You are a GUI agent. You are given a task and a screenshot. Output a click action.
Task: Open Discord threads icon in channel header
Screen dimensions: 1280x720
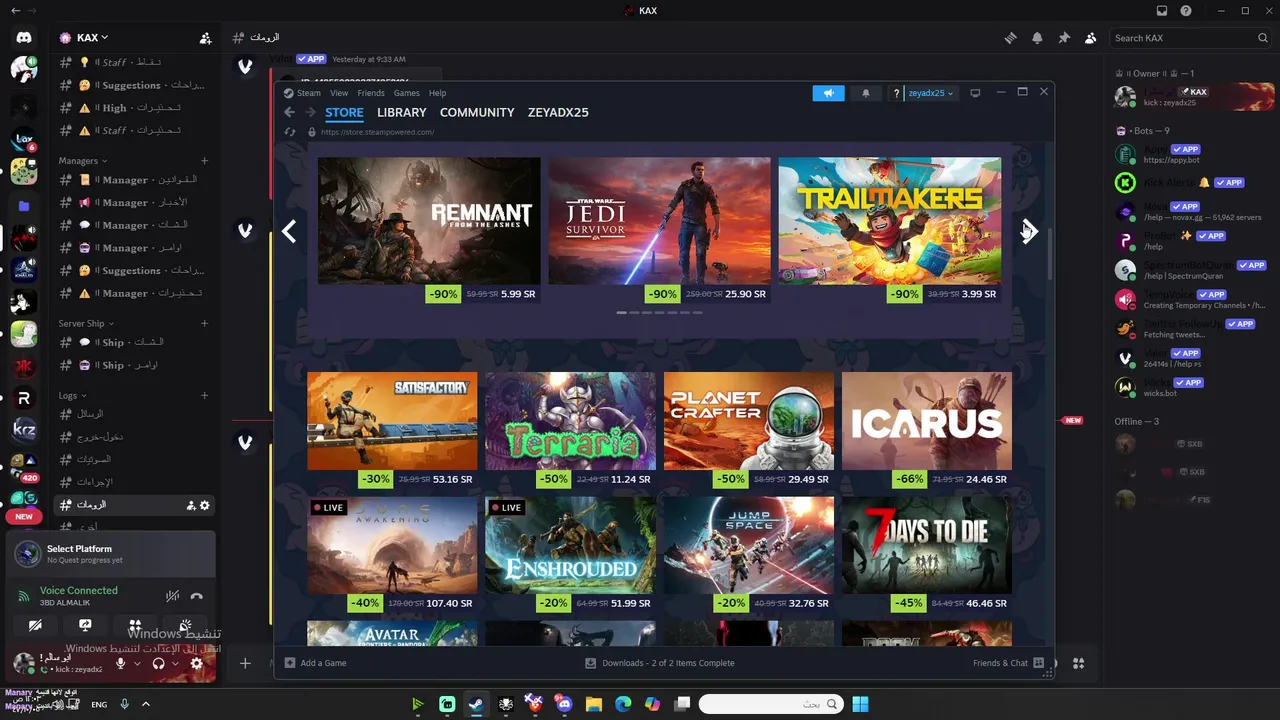pos(1011,38)
